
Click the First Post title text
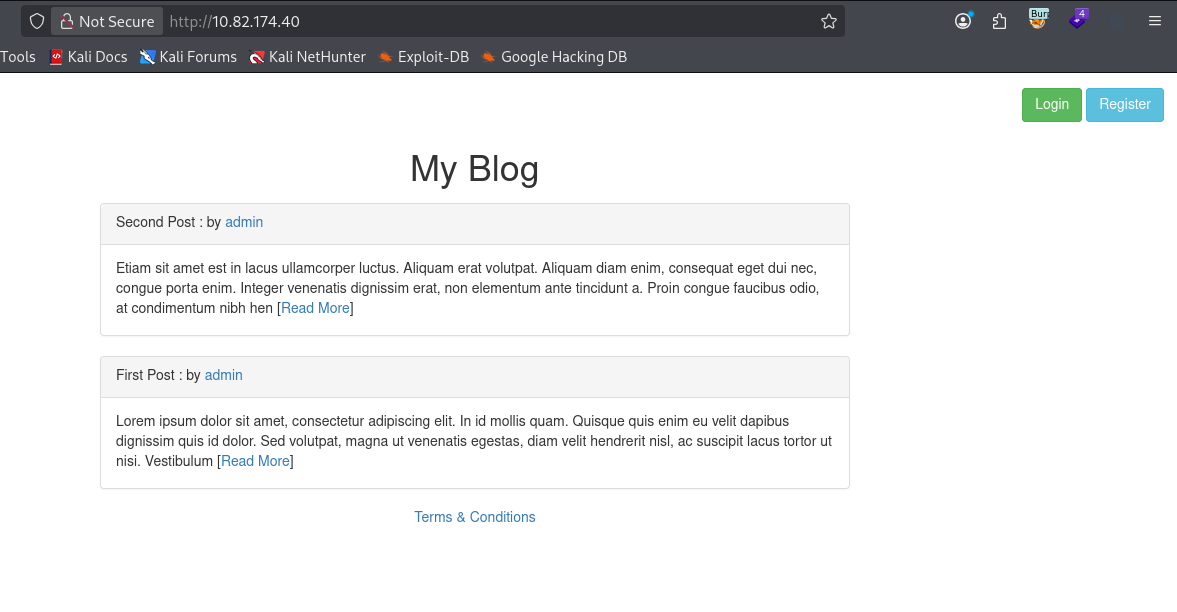tap(145, 375)
